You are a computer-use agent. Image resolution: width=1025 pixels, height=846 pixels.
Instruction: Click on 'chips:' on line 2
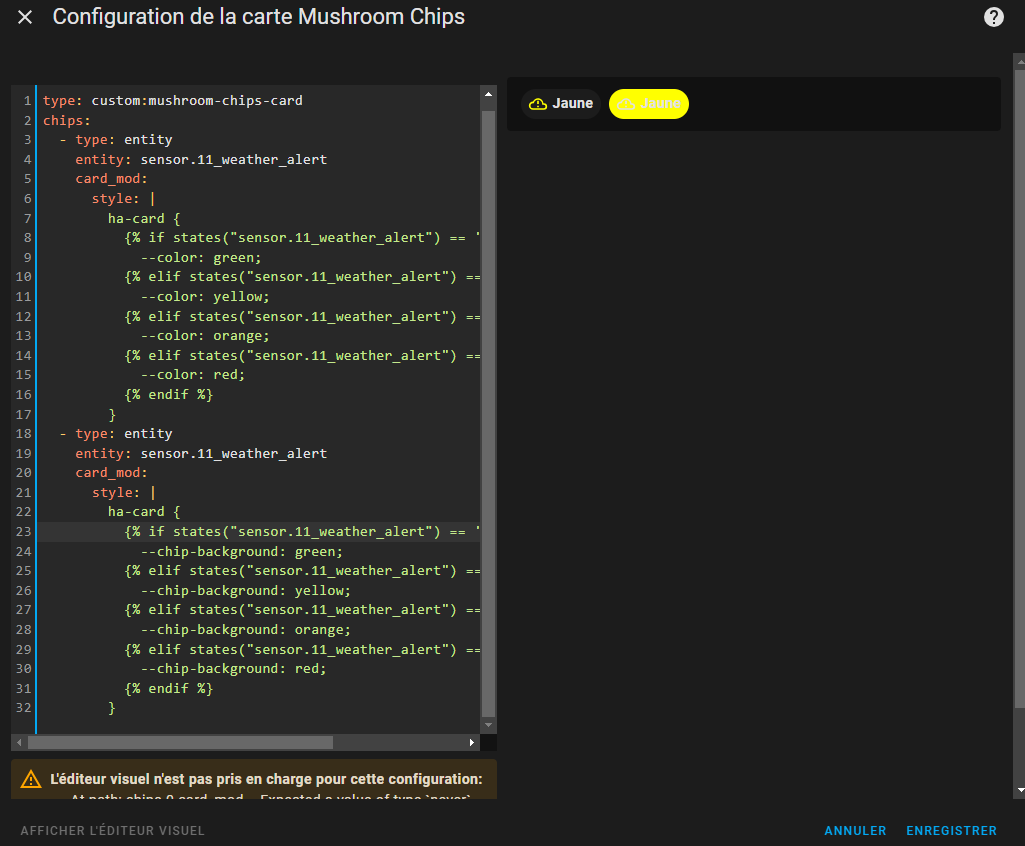click(x=67, y=120)
